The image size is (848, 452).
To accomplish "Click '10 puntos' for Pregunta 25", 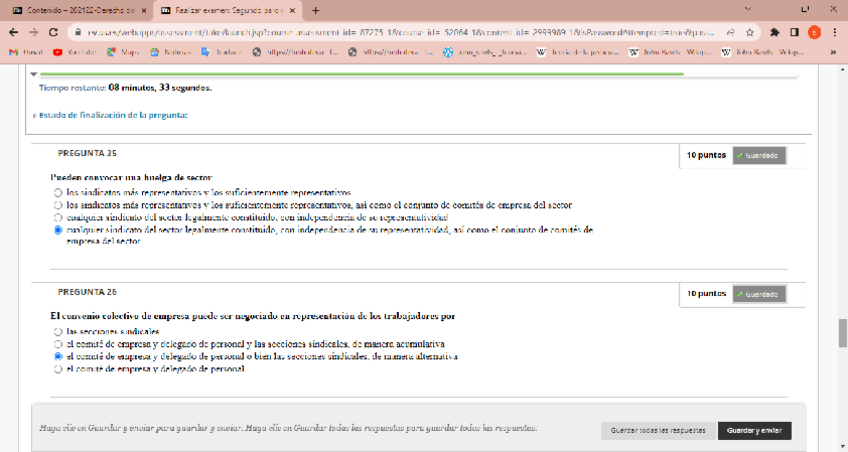I will pyautogui.click(x=706, y=155).
